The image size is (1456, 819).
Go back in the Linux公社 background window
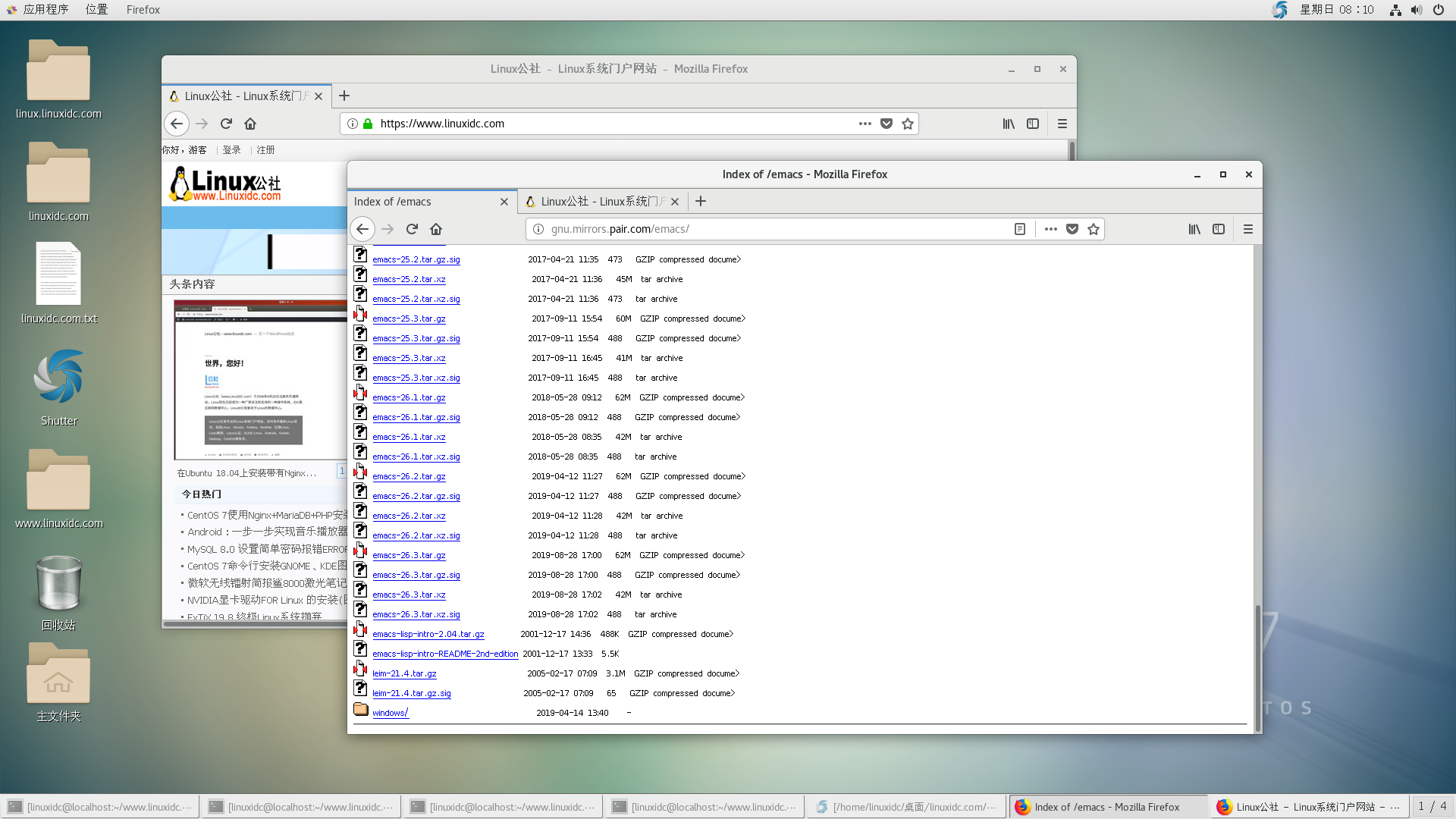click(x=177, y=124)
